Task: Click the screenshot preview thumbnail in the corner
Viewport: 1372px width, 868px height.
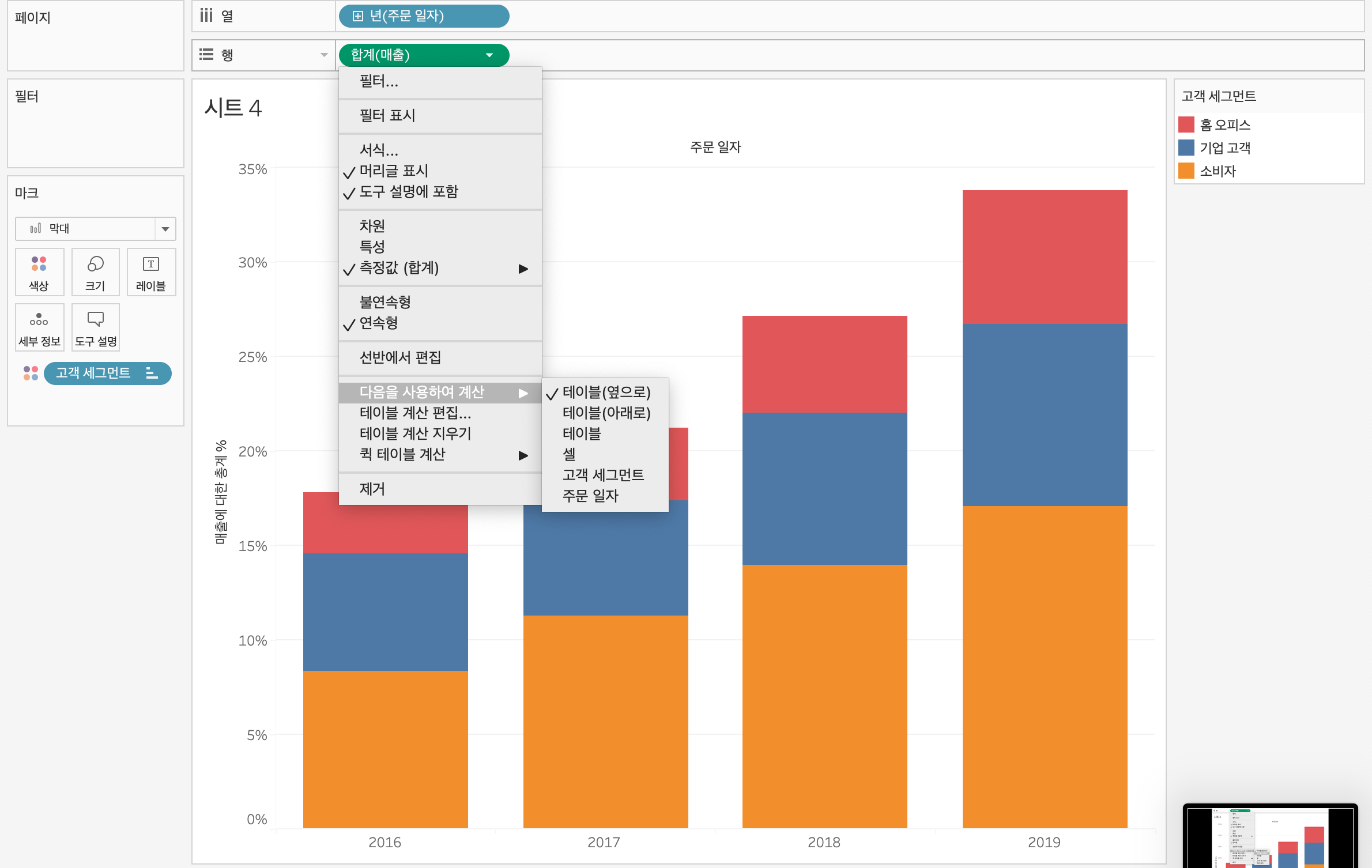Action: click(x=1270, y=836)
